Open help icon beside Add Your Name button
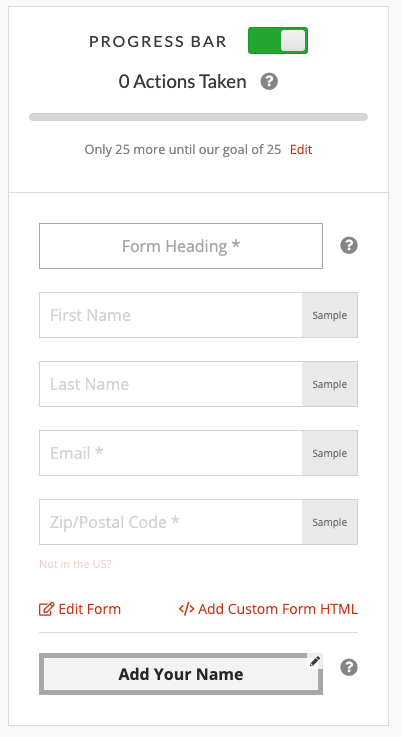Screen dimensions: 402x737 [x=349, y=667]
